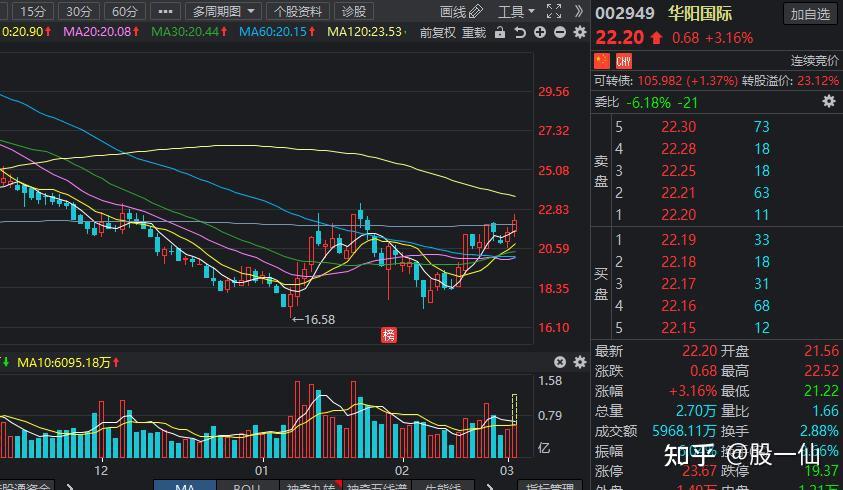Viewport: 843px width, 490px height.
Task: Expand the 工具 tools menu
Action: point(516,12)
